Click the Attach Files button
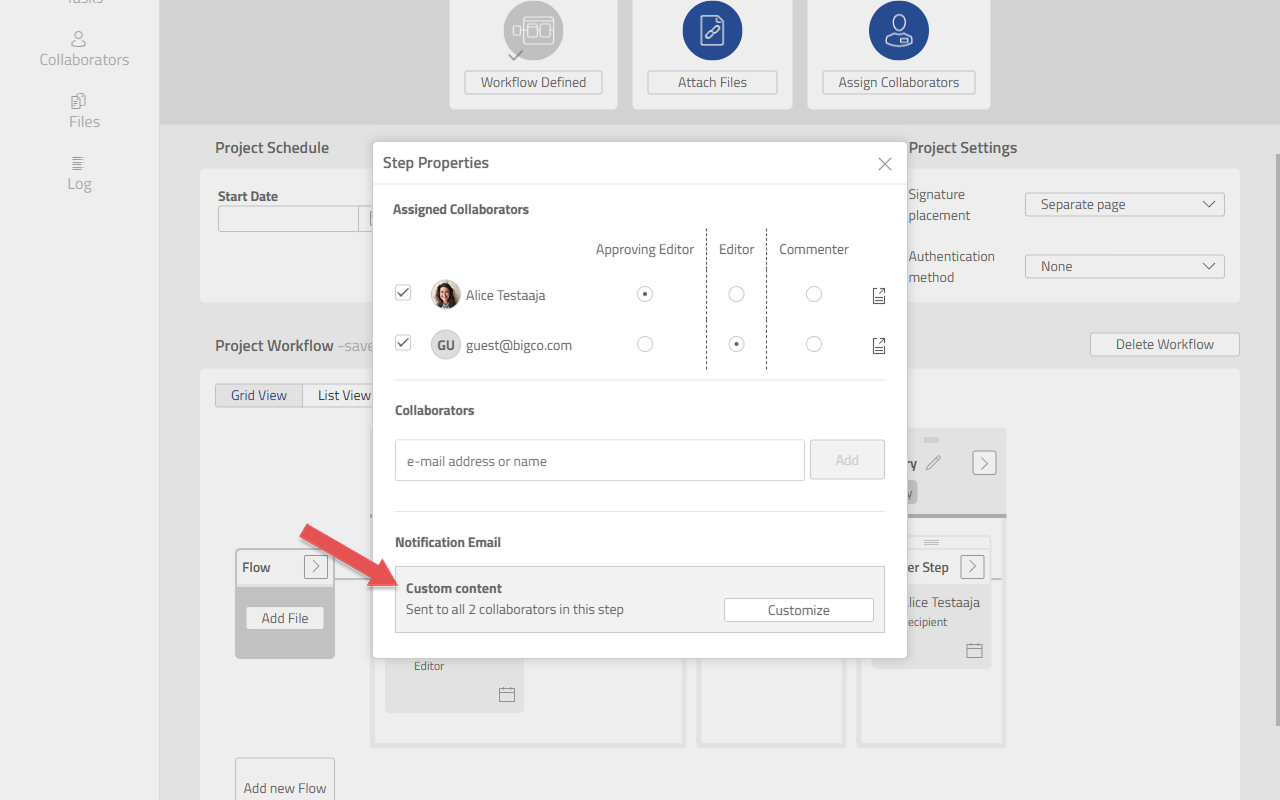Viewport: 1280px width, 800px height. [712, 82]
